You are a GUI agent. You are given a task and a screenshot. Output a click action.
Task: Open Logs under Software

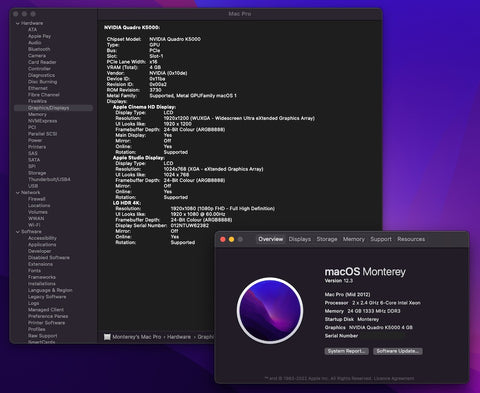(x=33, y=303)
